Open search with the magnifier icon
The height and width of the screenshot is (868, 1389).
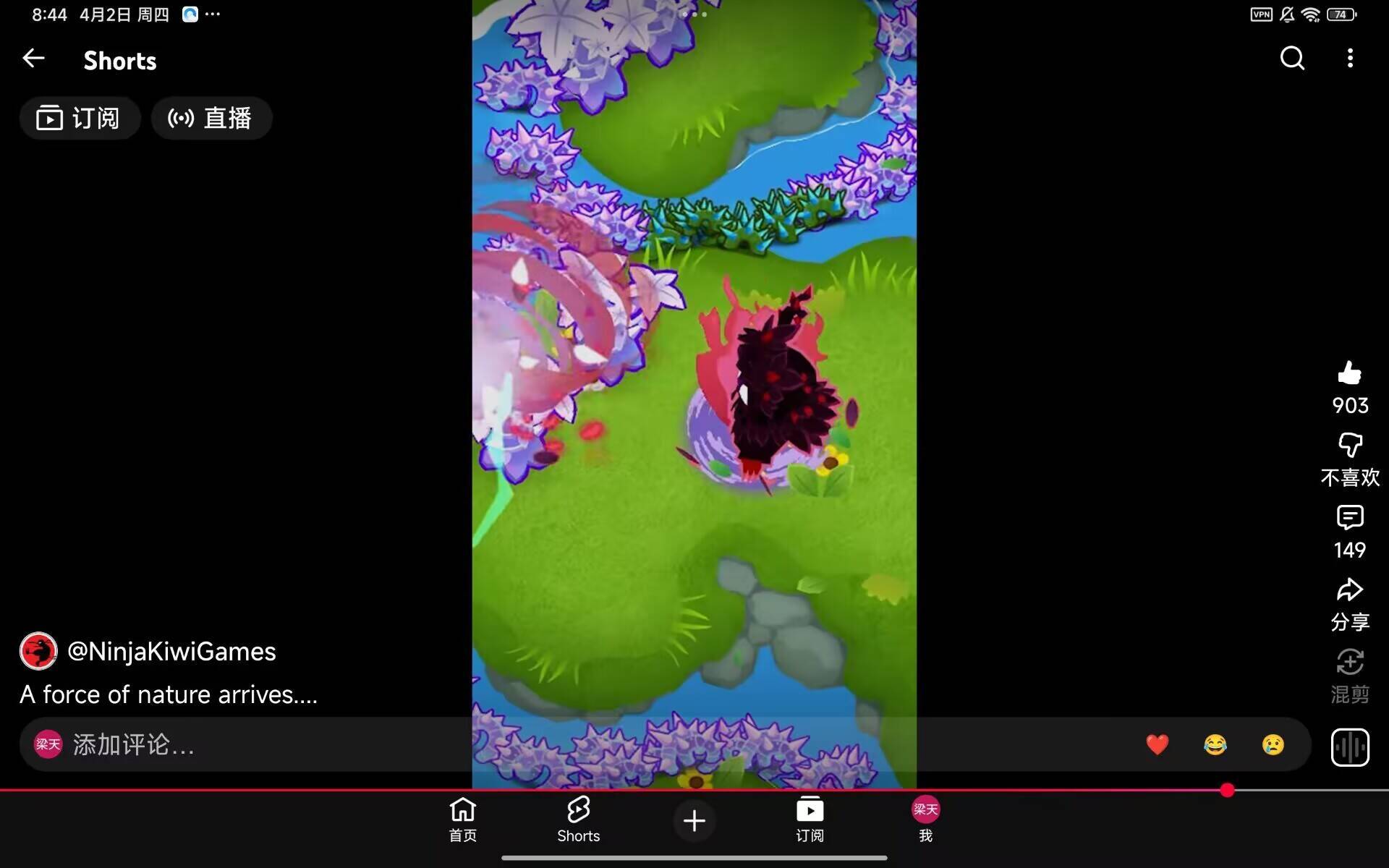coord(1292,59)
